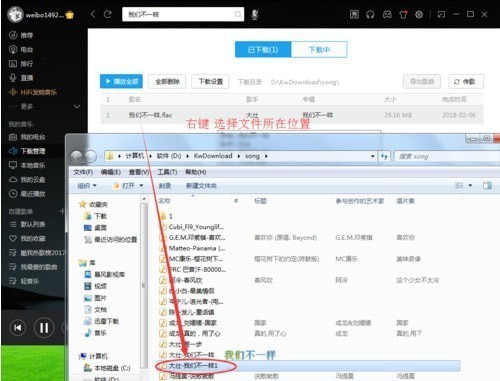Click the mini mode window icon
500x381 pixels.
pos(441,14)
